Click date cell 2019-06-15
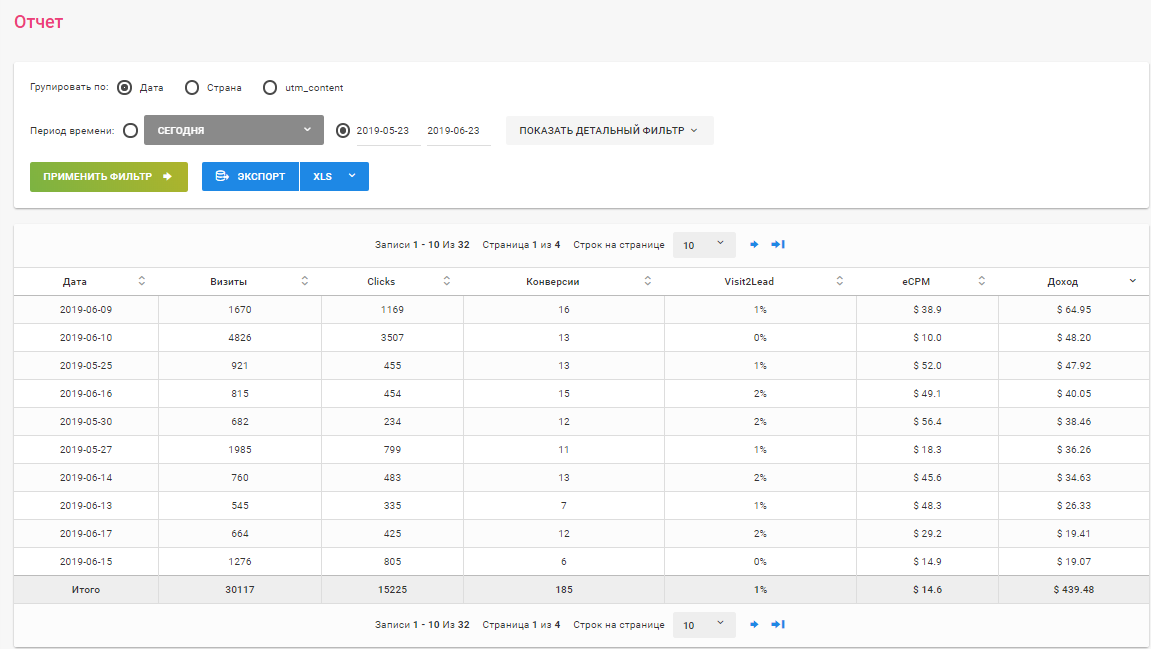This screenshot has width=1151, height=649. coord(86,562)
